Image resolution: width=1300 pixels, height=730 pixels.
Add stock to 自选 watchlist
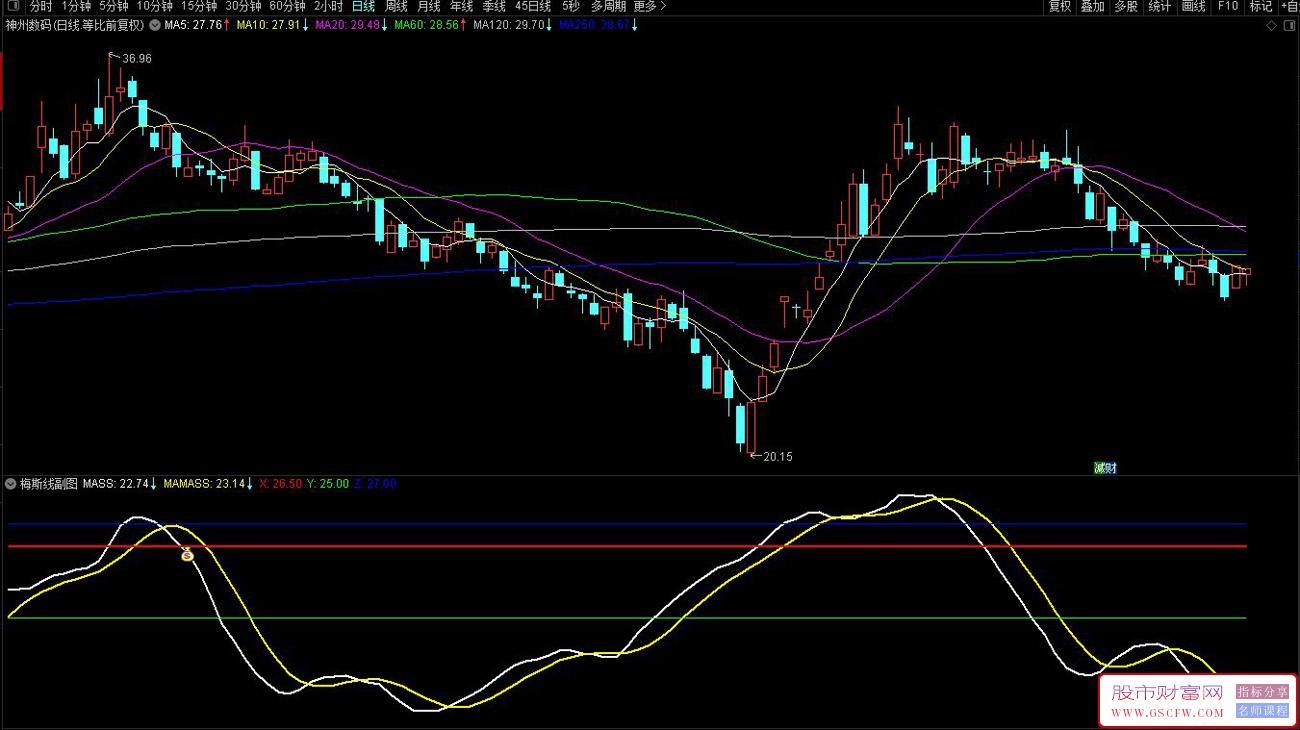click(x=1290, y=6)
